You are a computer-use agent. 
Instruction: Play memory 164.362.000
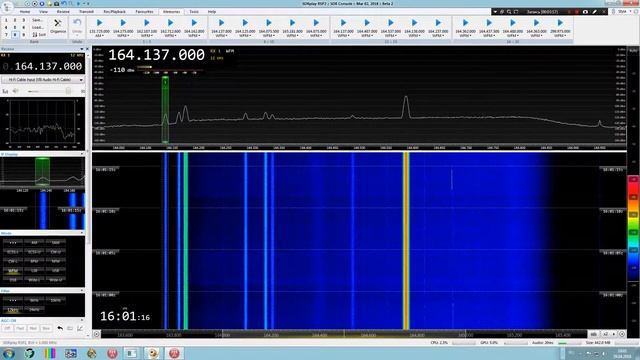465,23
